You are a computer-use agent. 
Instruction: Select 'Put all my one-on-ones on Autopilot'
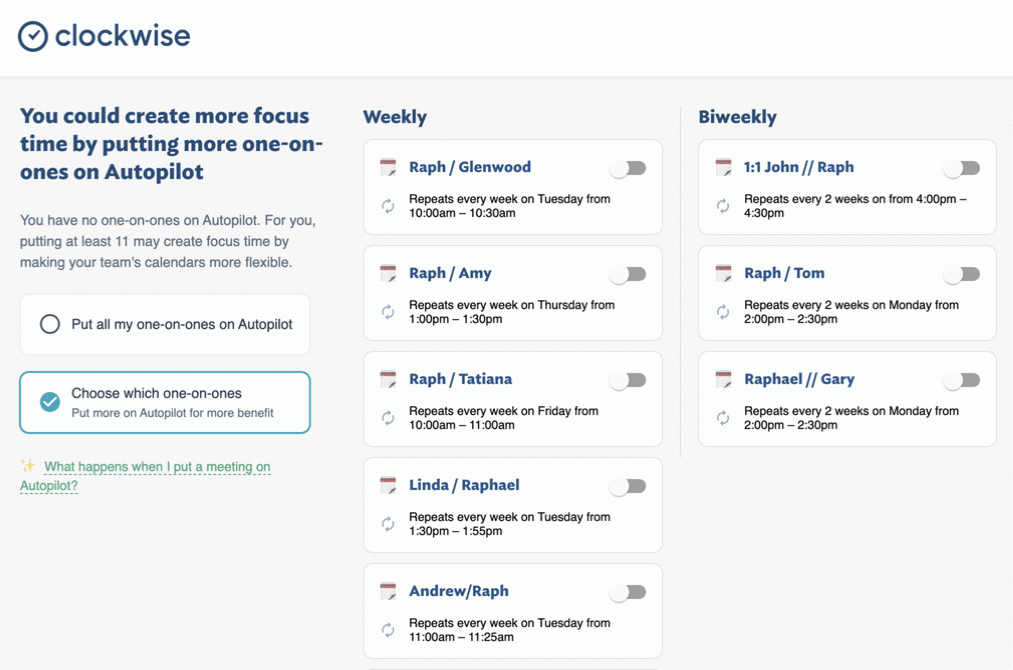(50, 324)
